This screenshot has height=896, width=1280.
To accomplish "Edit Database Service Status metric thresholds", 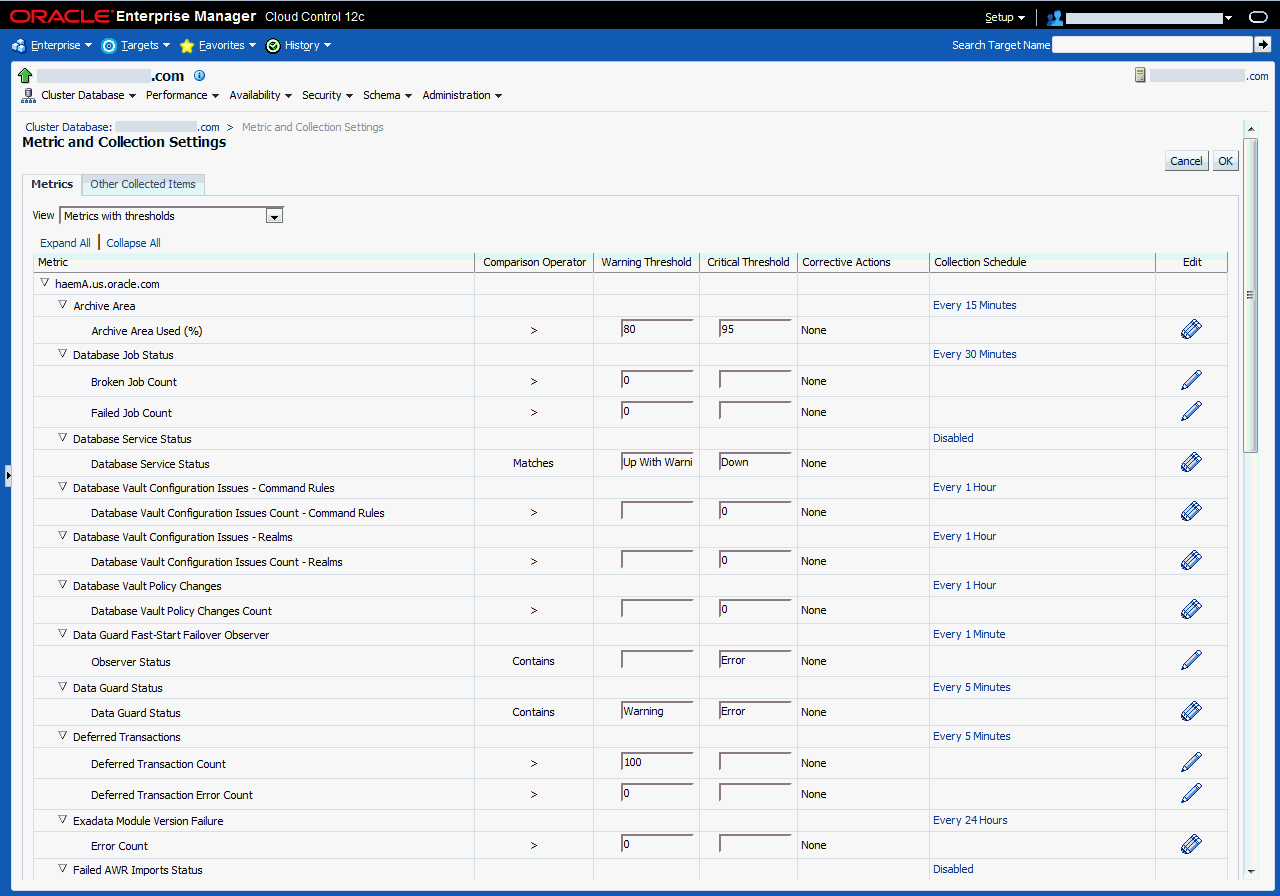I will 1191,463.
